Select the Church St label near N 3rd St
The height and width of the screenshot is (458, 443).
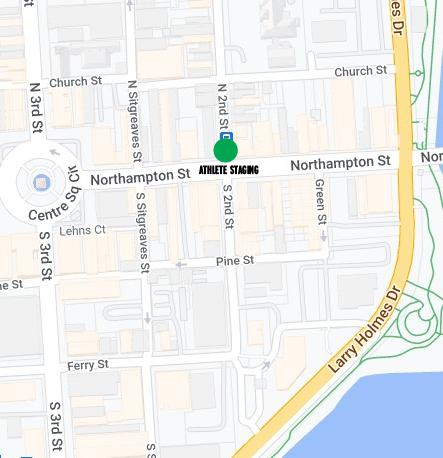(75, 82)
